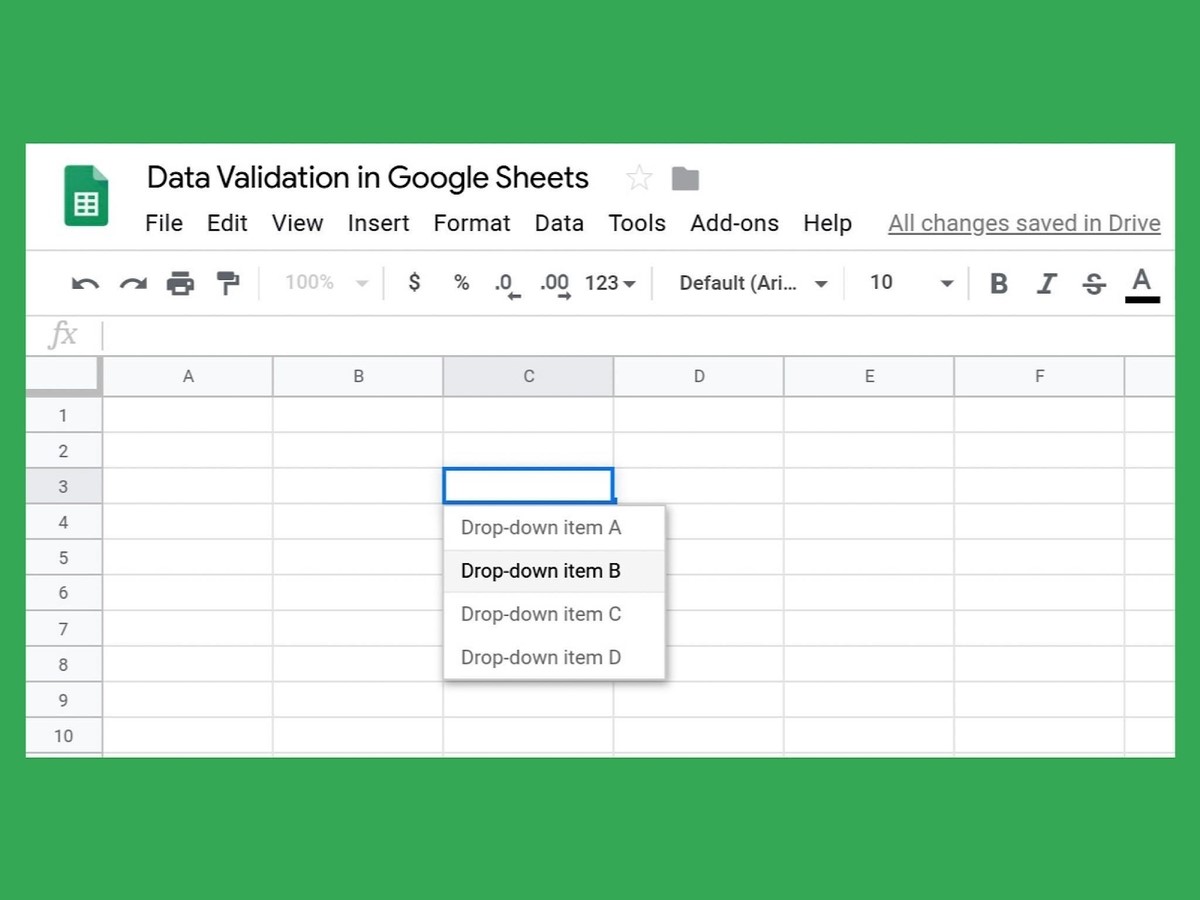1200x900 pixels.
Task: Increase decimal places
Action: click(x=555, y=285)
